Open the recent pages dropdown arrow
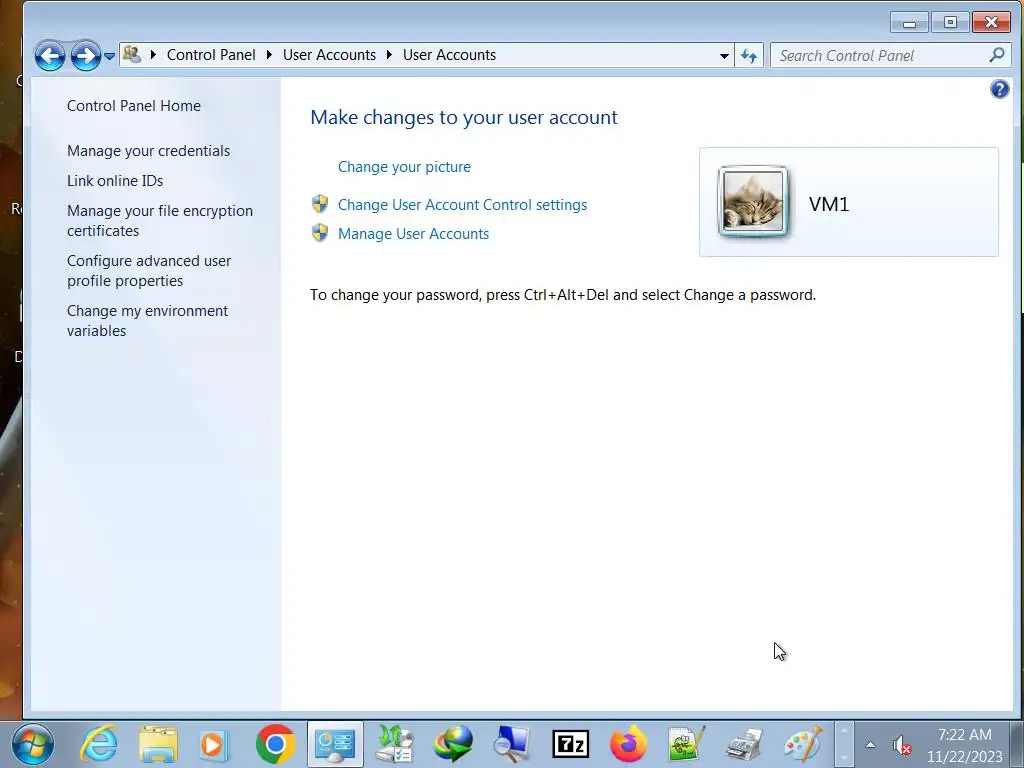This screenshot has width=1024, height=768. coord(109,56)
